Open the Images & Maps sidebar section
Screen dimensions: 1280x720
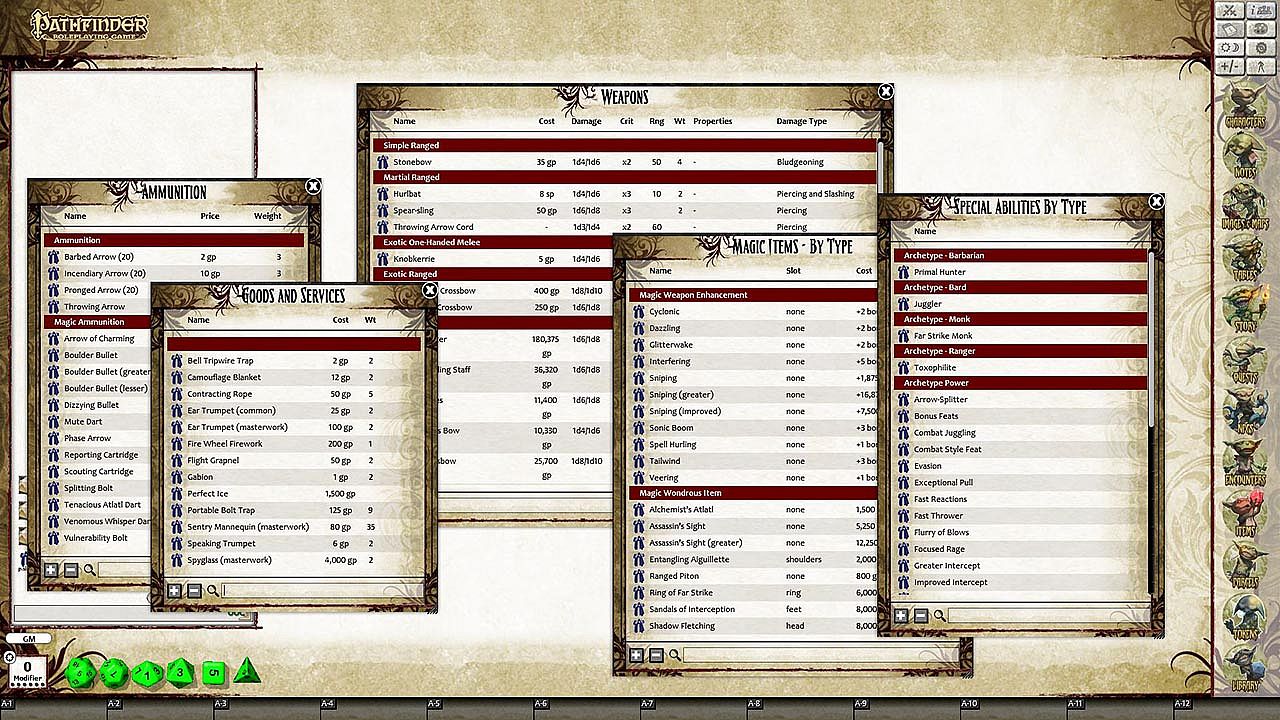[1245, 208]
